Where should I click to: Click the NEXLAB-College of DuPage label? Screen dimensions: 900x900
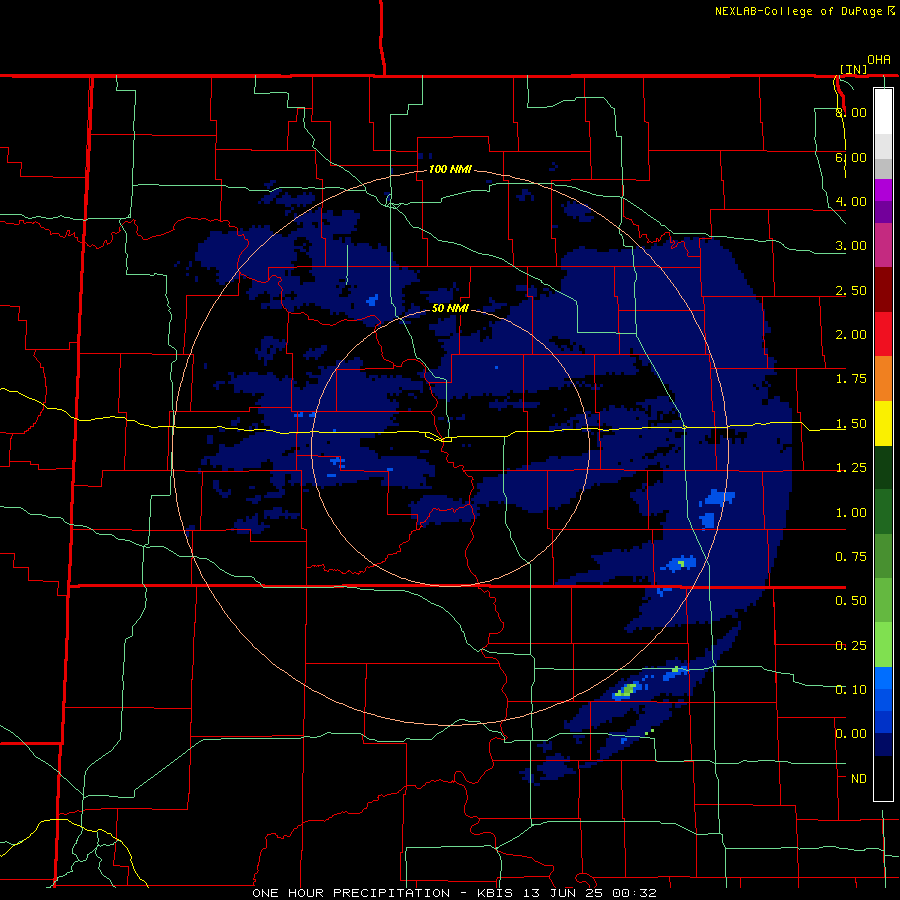click(798, 11)
